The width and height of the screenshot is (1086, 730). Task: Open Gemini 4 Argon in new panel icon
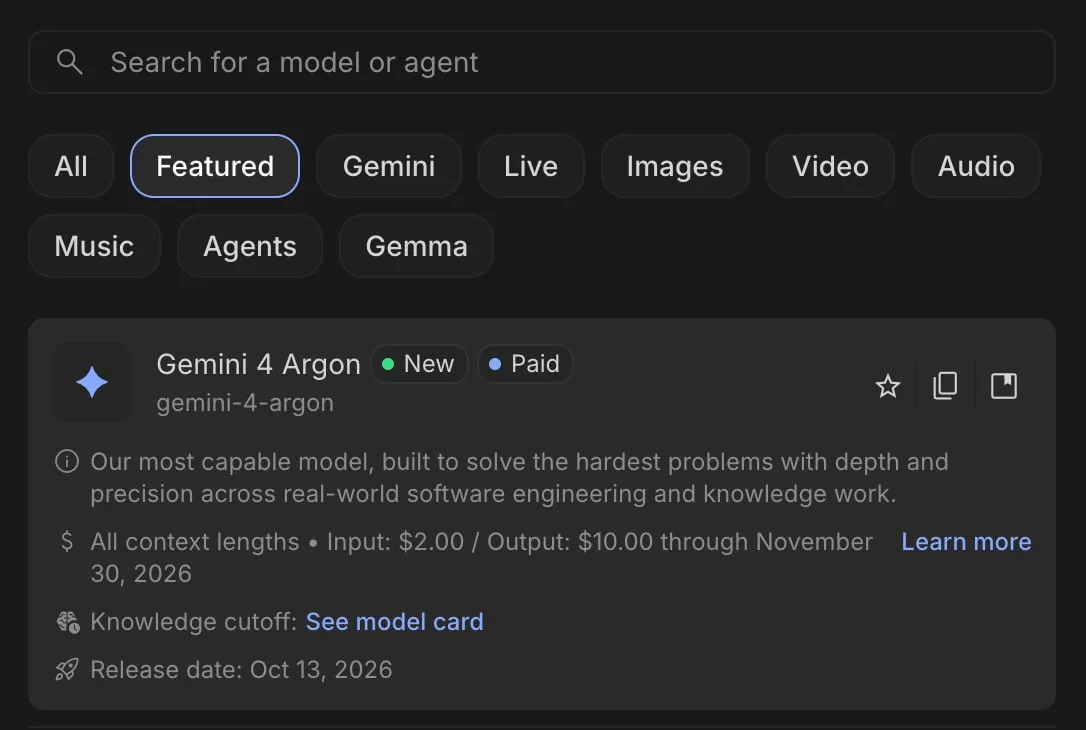point(1004,386)
